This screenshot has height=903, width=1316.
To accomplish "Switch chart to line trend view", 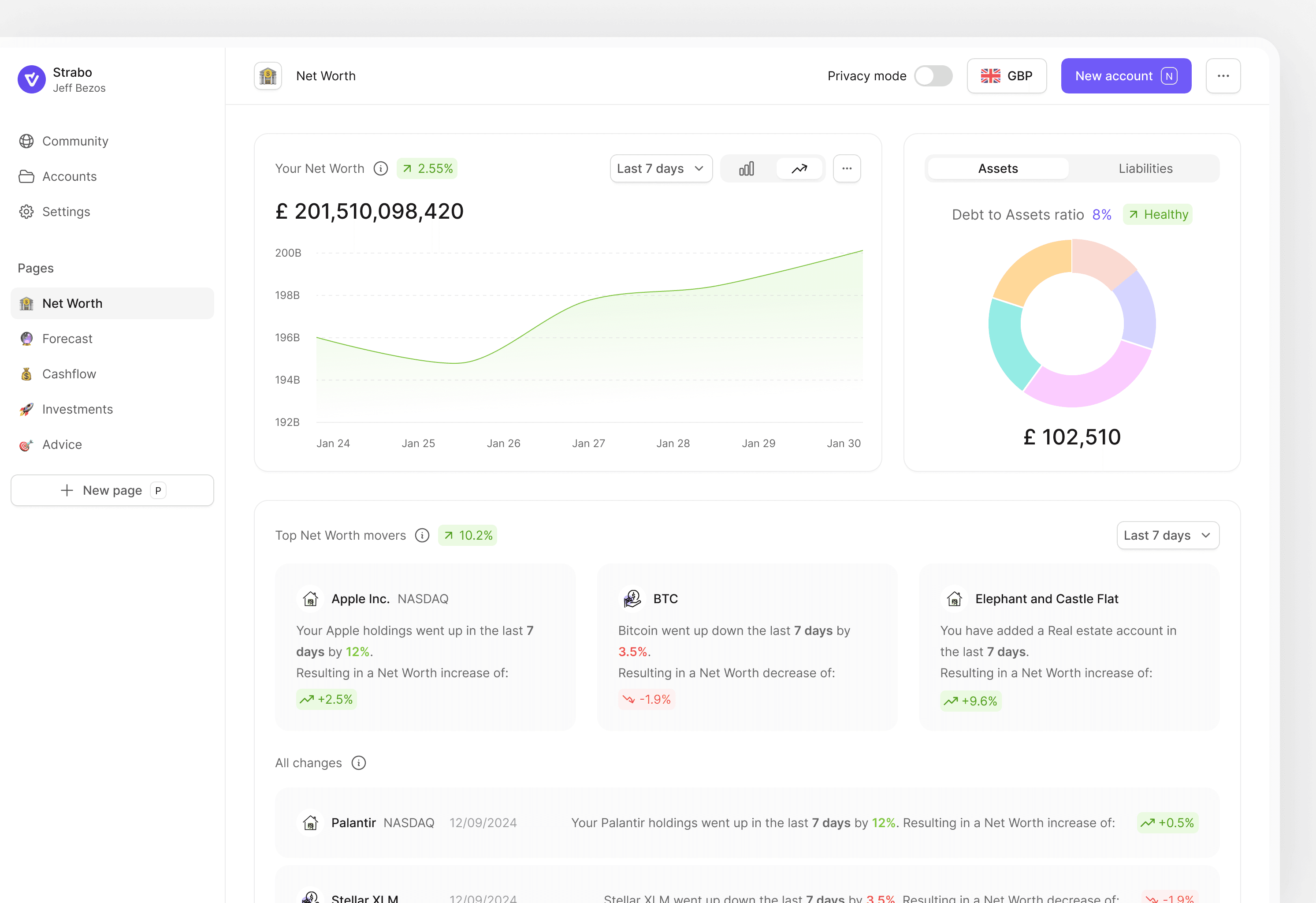I will click(x=799, y=169).
